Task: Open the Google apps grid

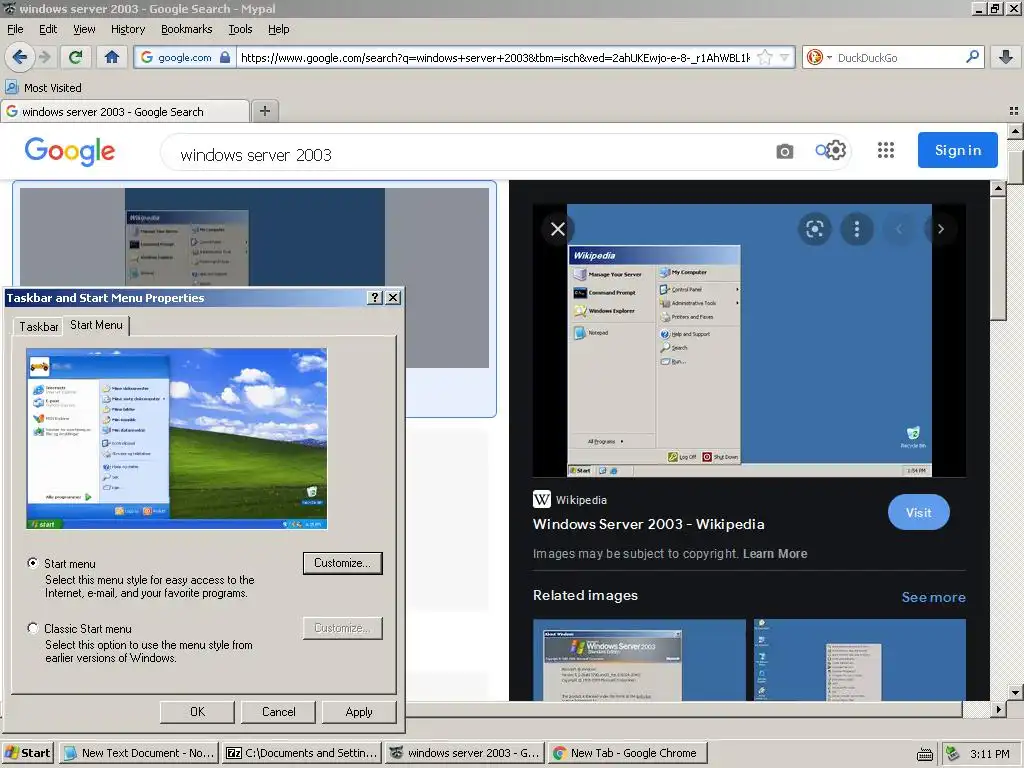Action: (886, 150)
